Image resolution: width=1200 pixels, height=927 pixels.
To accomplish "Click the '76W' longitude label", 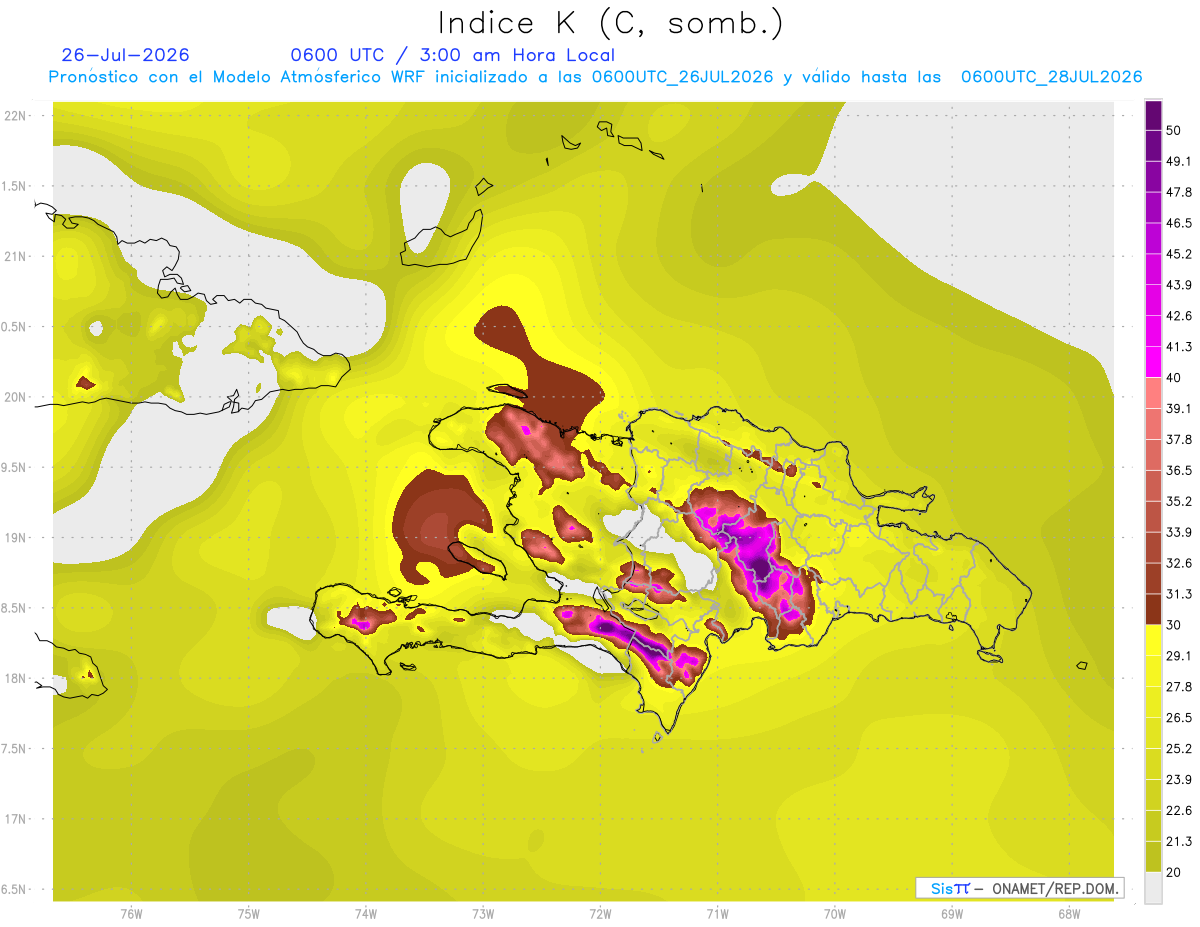I will [x=131, y=913].
